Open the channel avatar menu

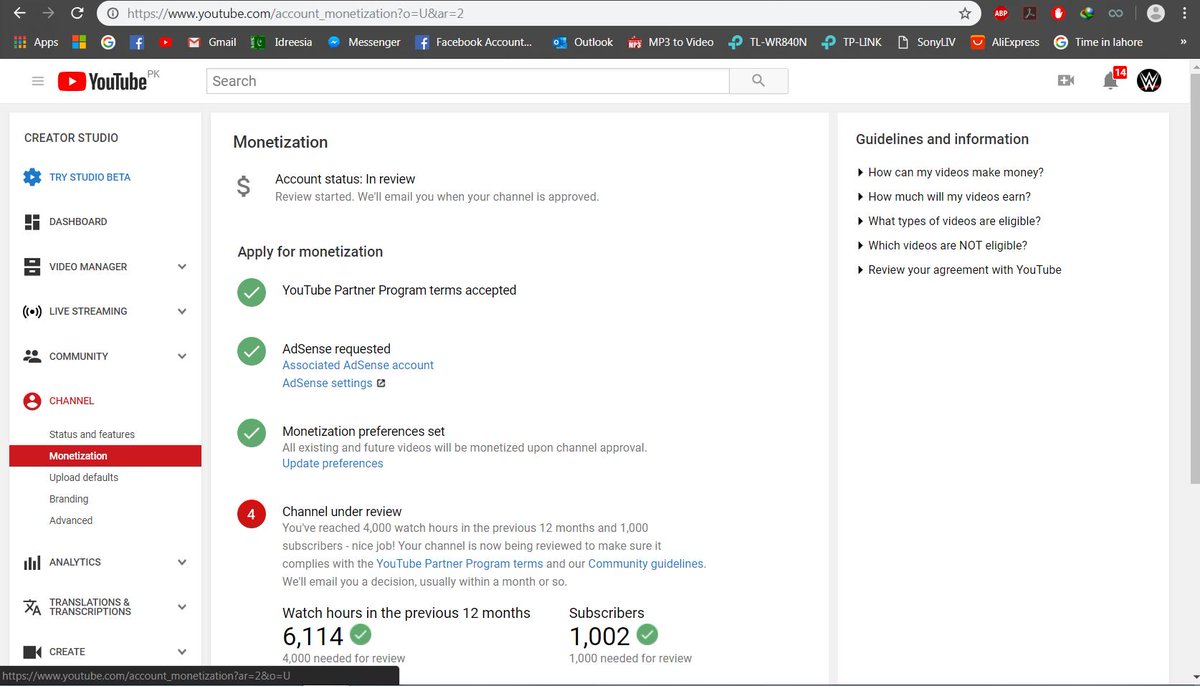pyautogui.click(x=1150, y=81)
